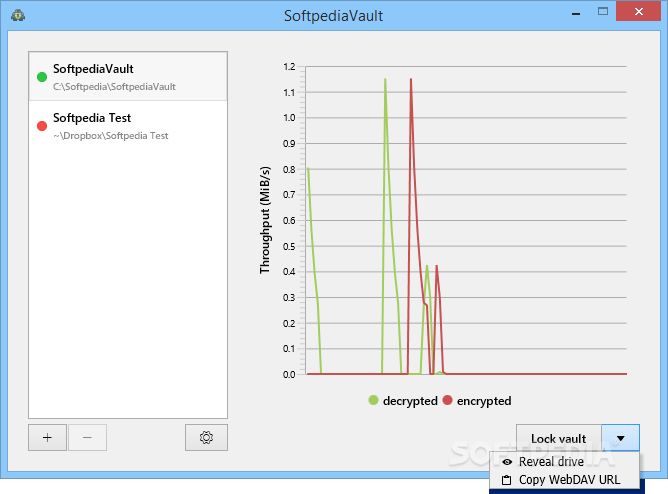Minimize the SoftpediaVault window
This screenshot has height=494, width=668.
pyautogui.click(x=576, y=13)
